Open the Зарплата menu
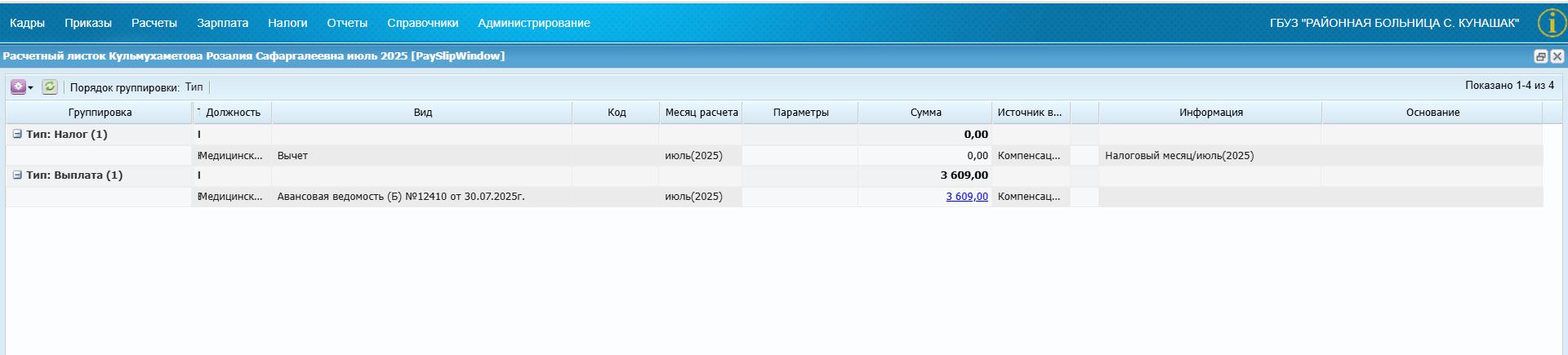 click(222, 23)
